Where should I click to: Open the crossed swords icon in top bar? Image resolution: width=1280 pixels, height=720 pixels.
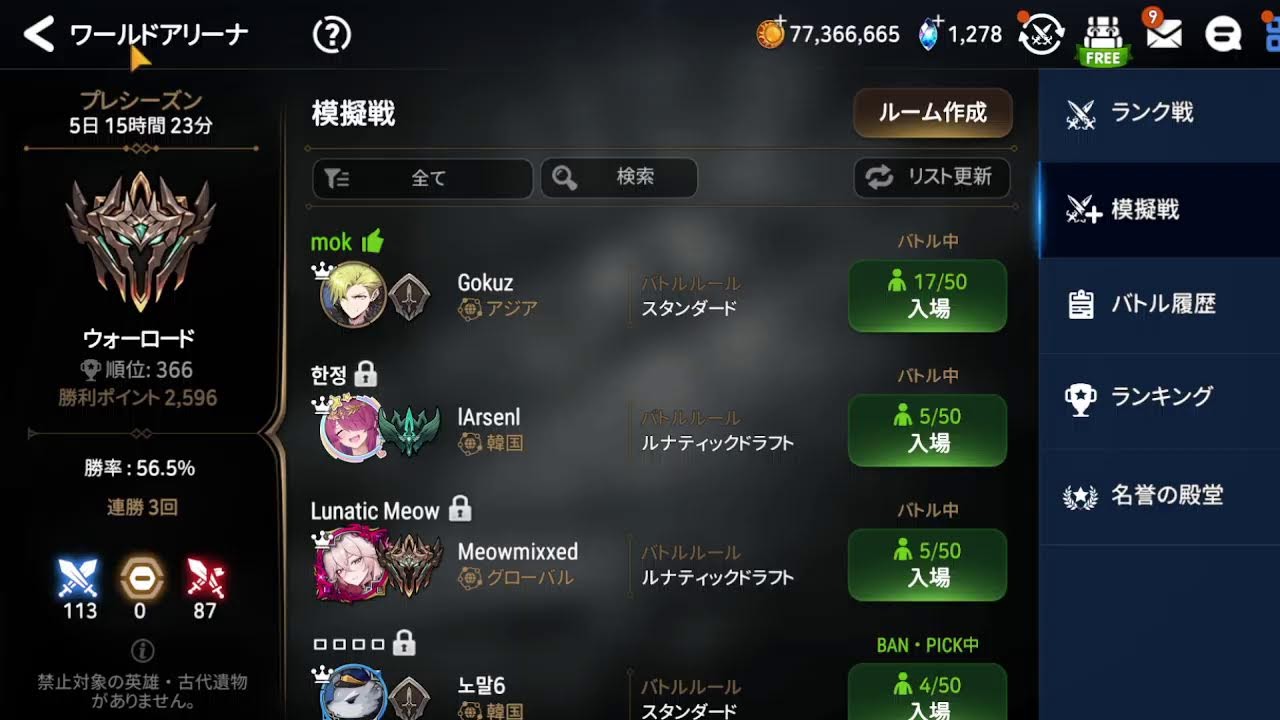(x=1040, y=33)
